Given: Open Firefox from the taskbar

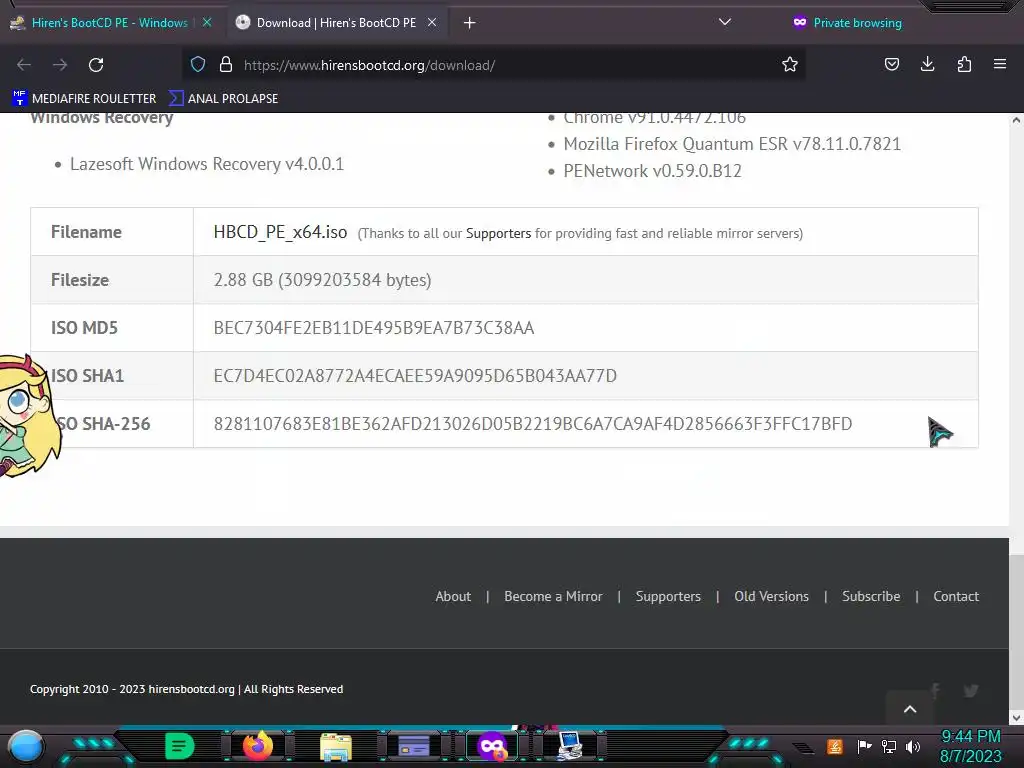Looking at the screenshot, I should [x=258, y=746].
